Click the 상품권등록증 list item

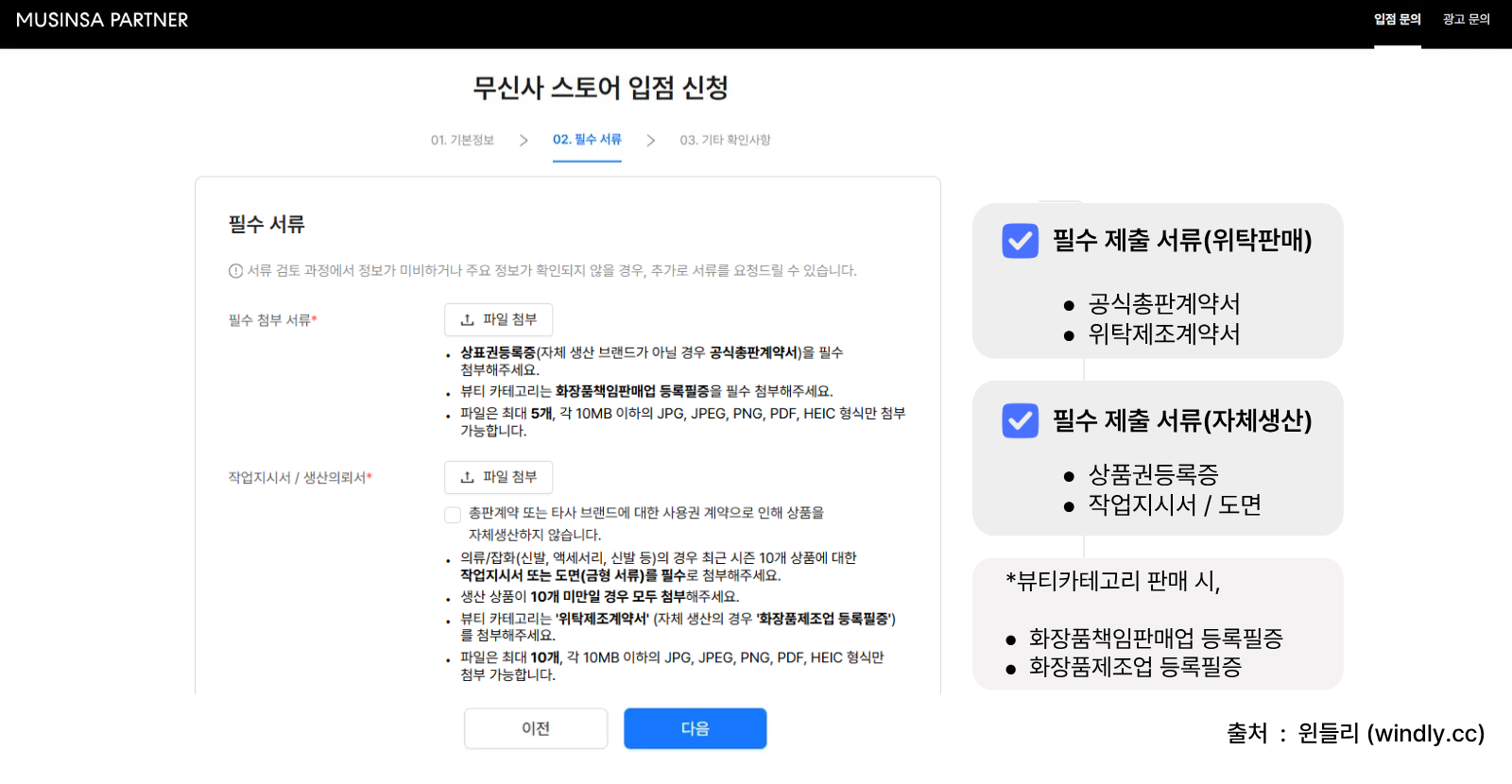1153,474
